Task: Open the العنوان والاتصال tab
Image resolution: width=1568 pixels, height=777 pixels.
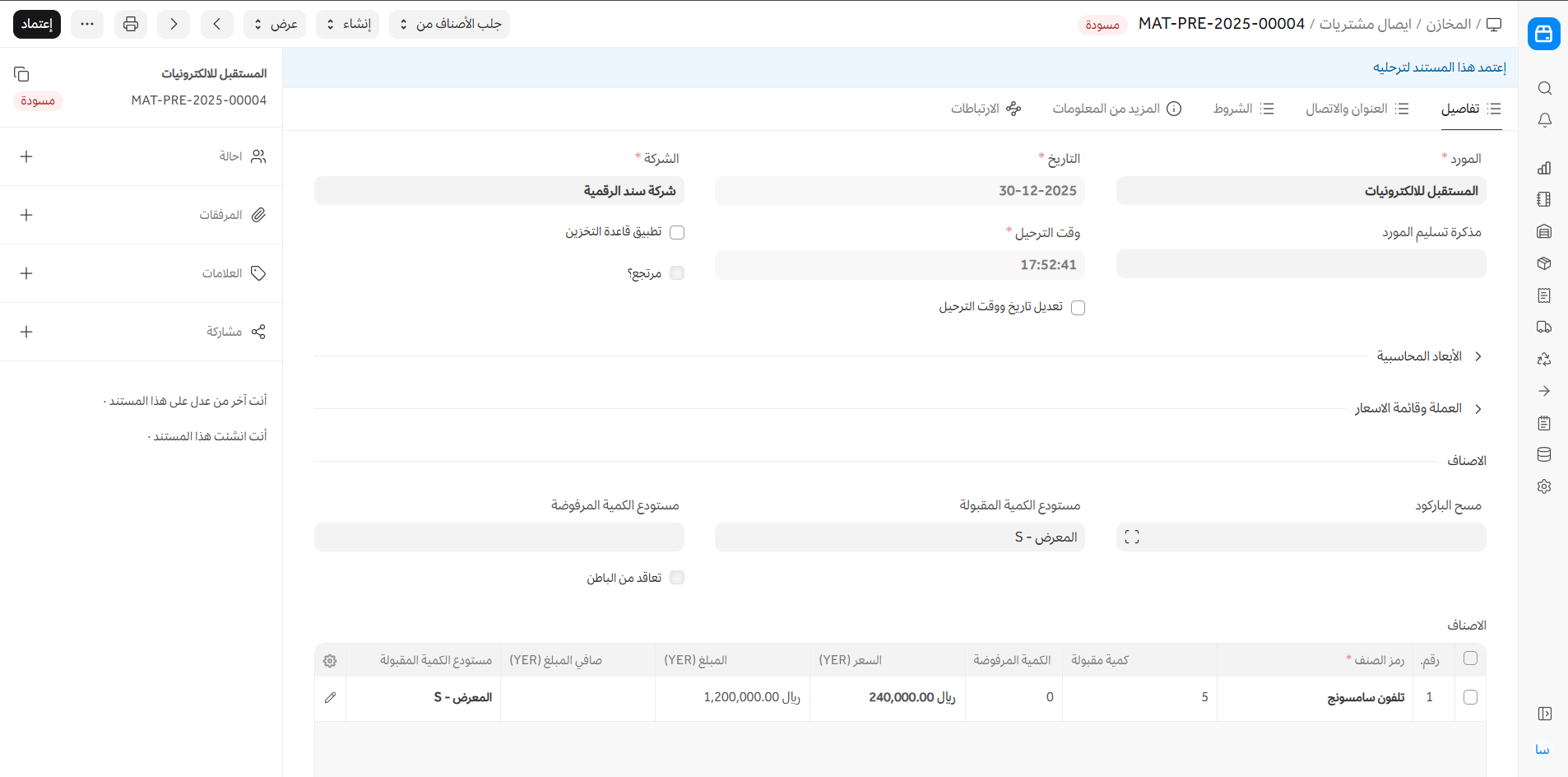Action: pos(1357,109)
